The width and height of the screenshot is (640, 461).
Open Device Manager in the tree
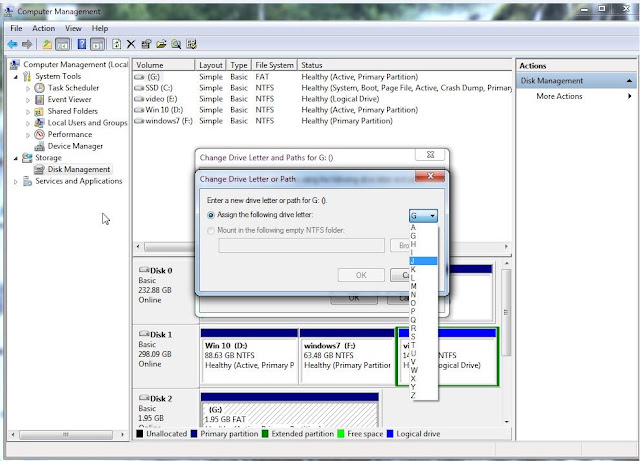pos(75,146)
